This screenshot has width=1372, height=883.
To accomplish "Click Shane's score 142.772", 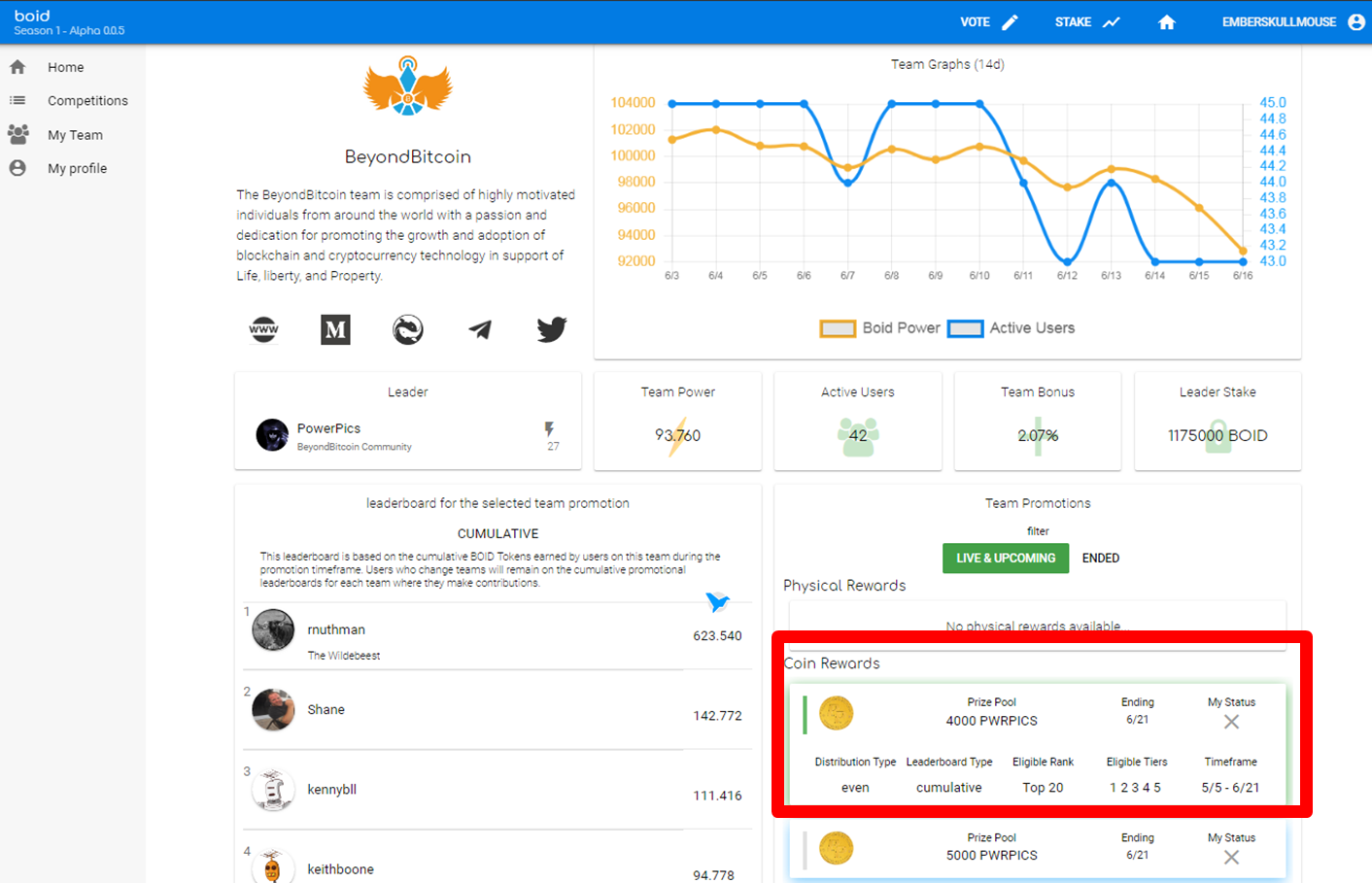I will click(x=717, y=716).
